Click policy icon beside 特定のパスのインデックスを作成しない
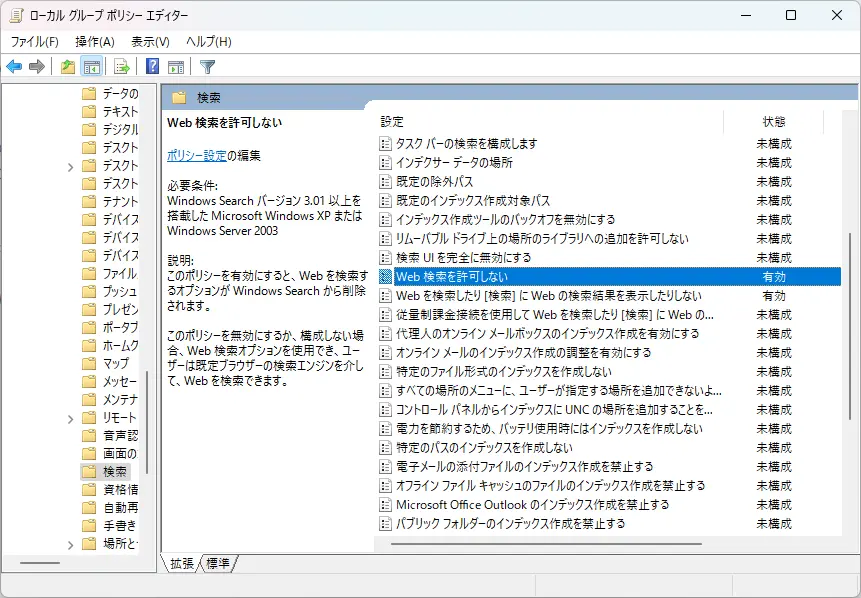 point(385,448)
